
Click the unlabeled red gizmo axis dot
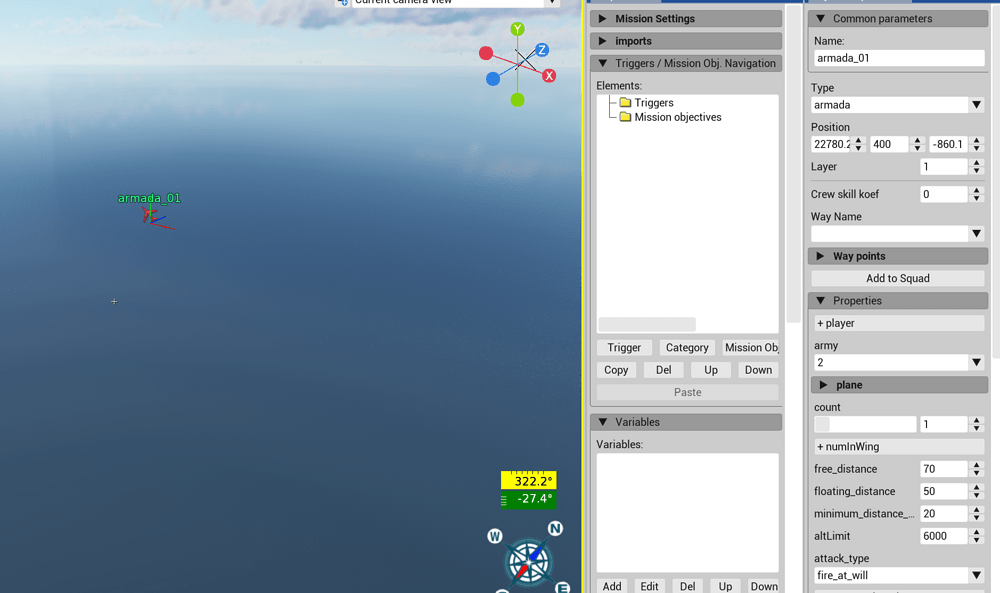coord(486,53)
